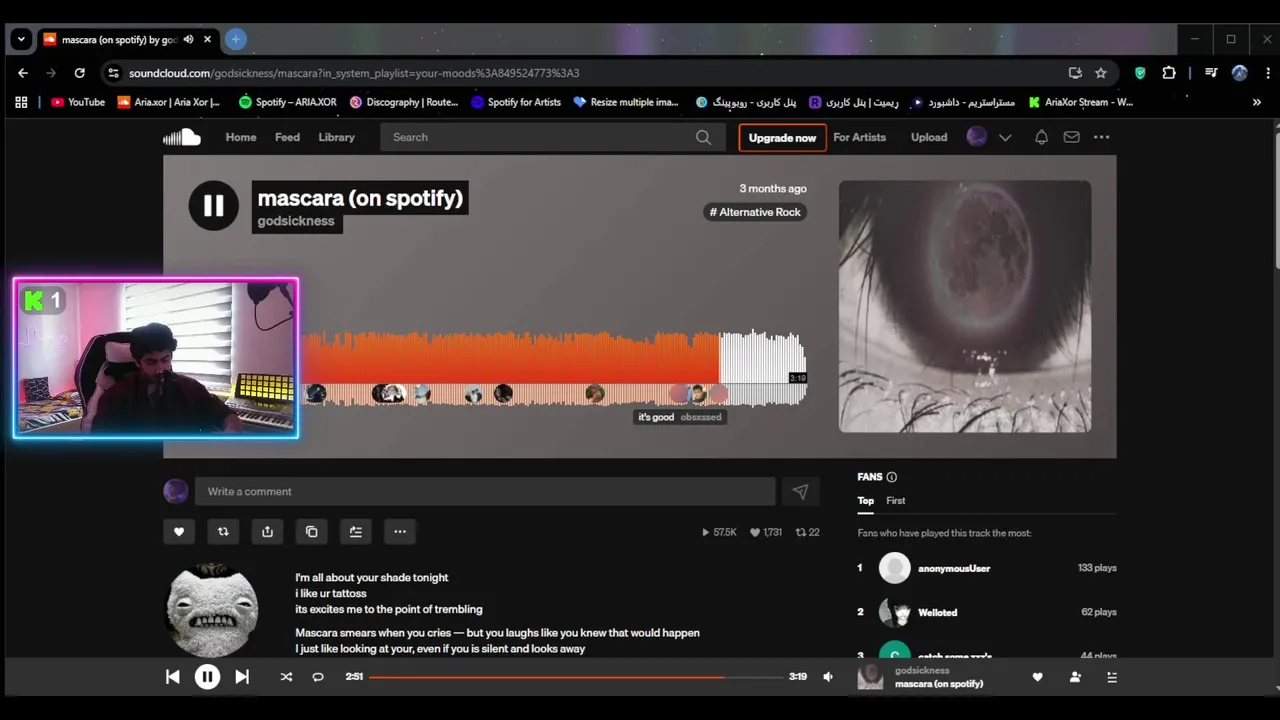This screenshot has height=720, width=1280.
Task: Open the Chrome apps grid icon
Action: (x=21, y=102)
